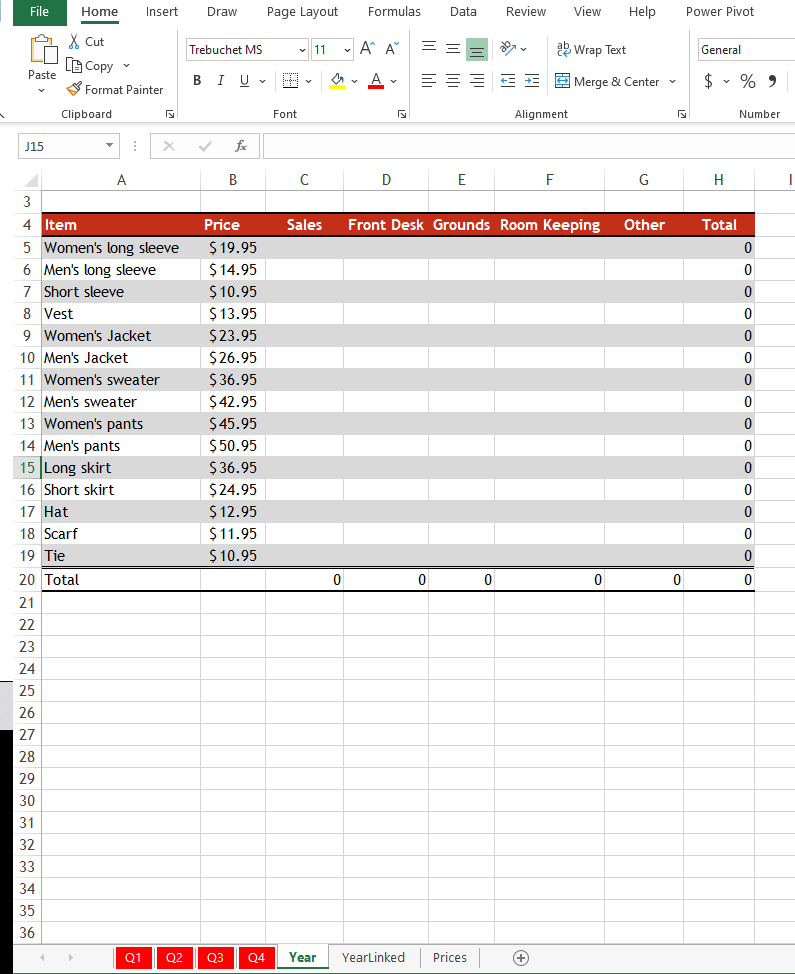795x974 pixels.
Task: Toggle Bold formatting
Action: [x=197, y=81]
